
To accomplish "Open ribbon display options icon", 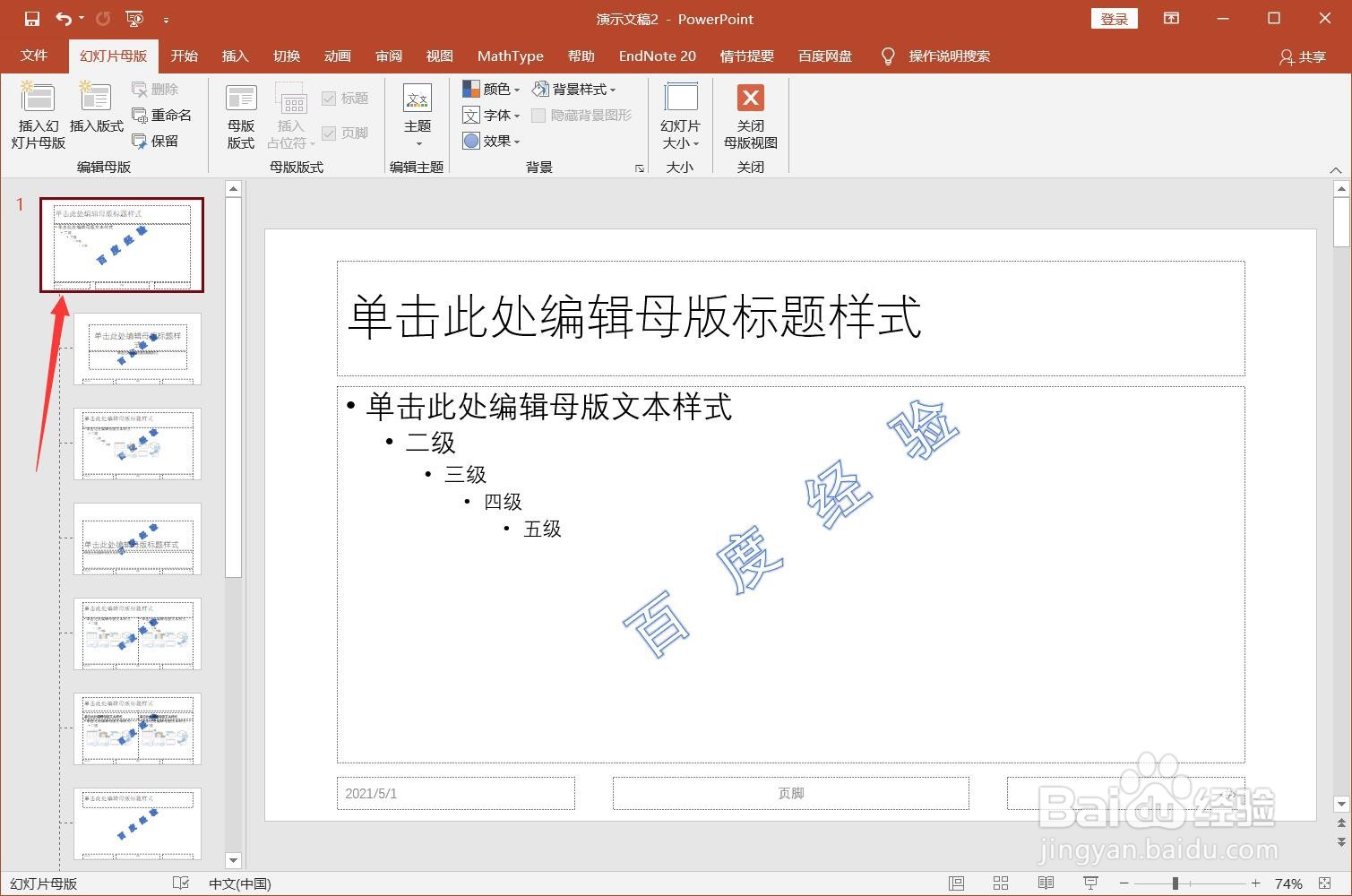I will (1171, 19).
